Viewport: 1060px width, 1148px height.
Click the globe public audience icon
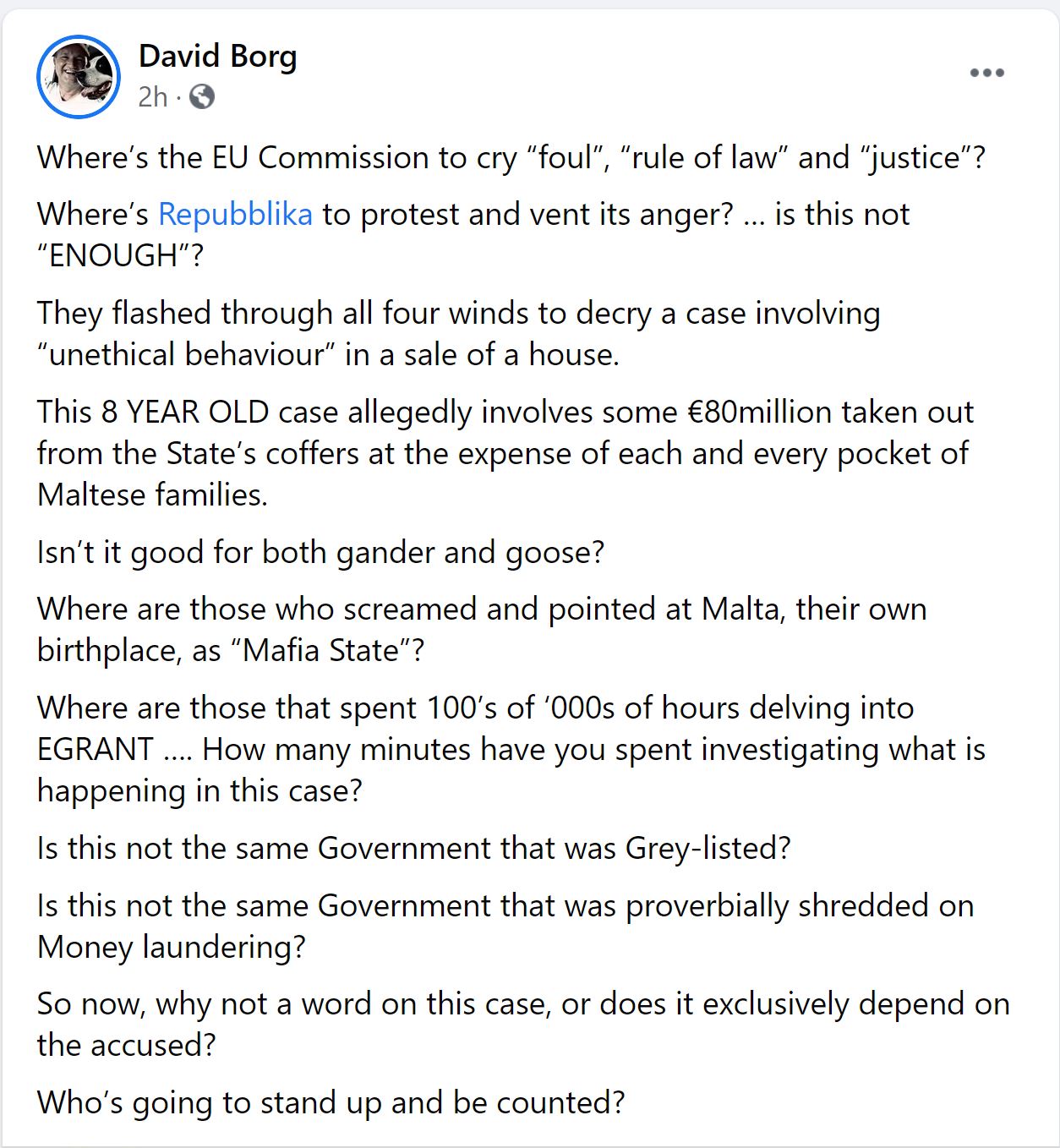pos(202,97)
